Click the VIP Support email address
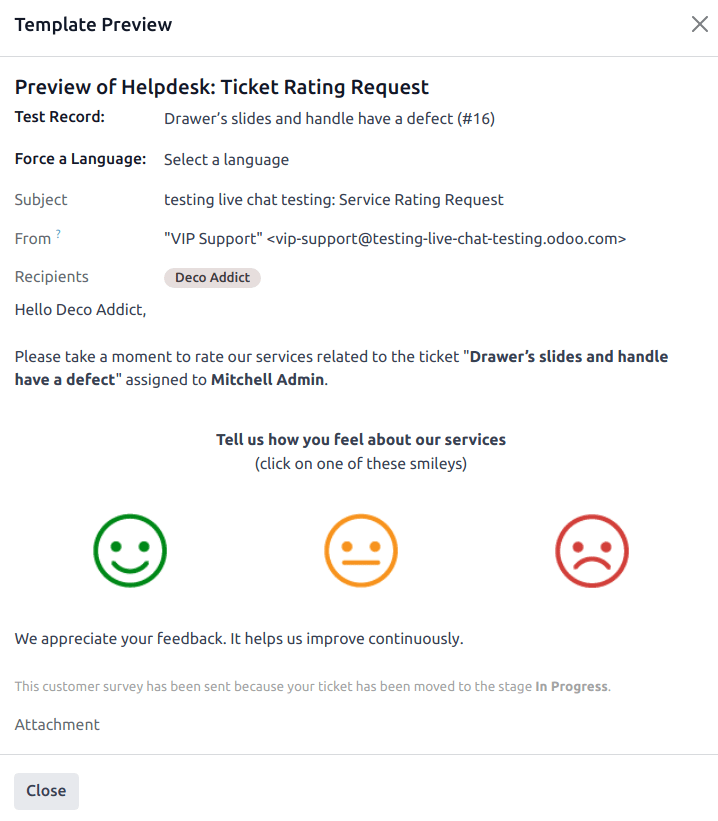Viewport: 718px width, 821px height. click(x=395, y=239)
